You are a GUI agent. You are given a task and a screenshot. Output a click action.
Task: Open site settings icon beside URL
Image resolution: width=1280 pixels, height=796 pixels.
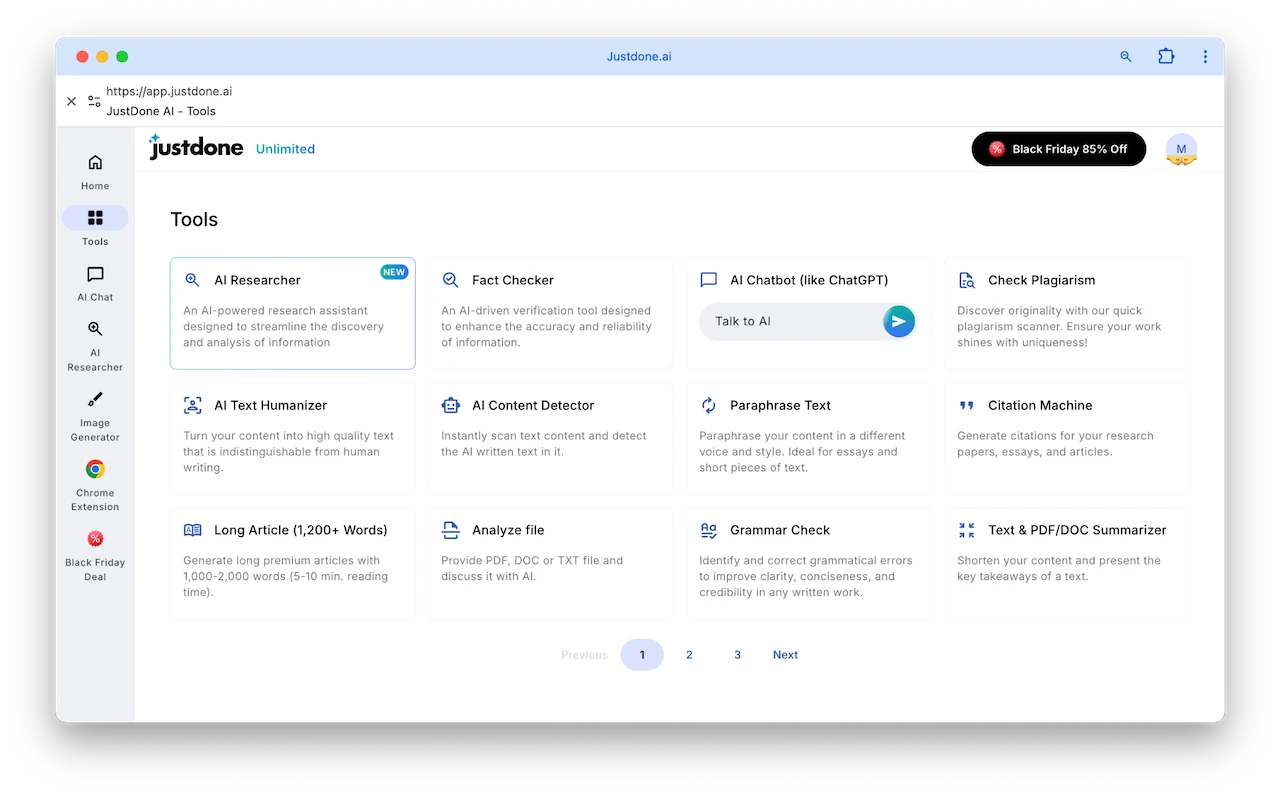[x=94, y=101]
